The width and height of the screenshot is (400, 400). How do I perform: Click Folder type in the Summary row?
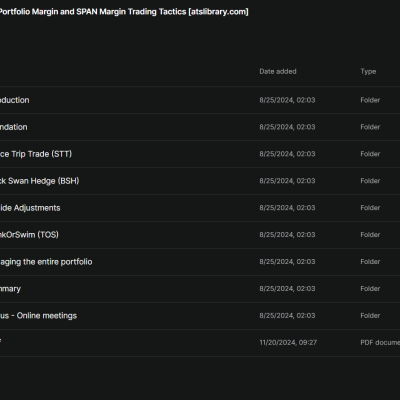tap(370, 289)
